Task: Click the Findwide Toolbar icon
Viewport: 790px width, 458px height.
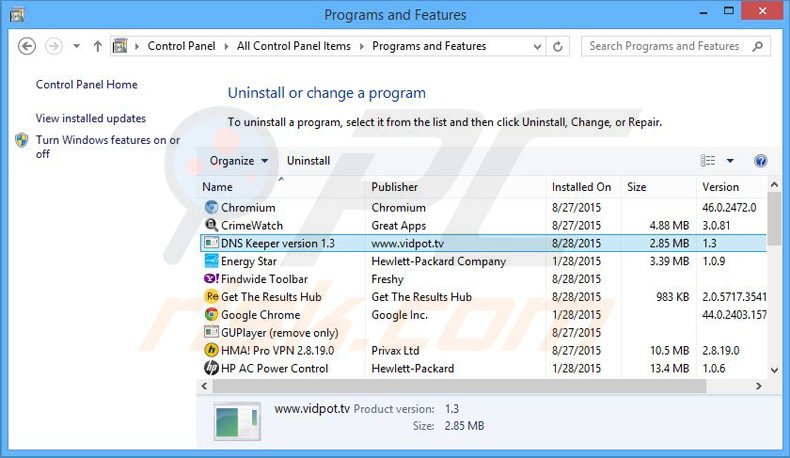Action: (x=211, y=279)
